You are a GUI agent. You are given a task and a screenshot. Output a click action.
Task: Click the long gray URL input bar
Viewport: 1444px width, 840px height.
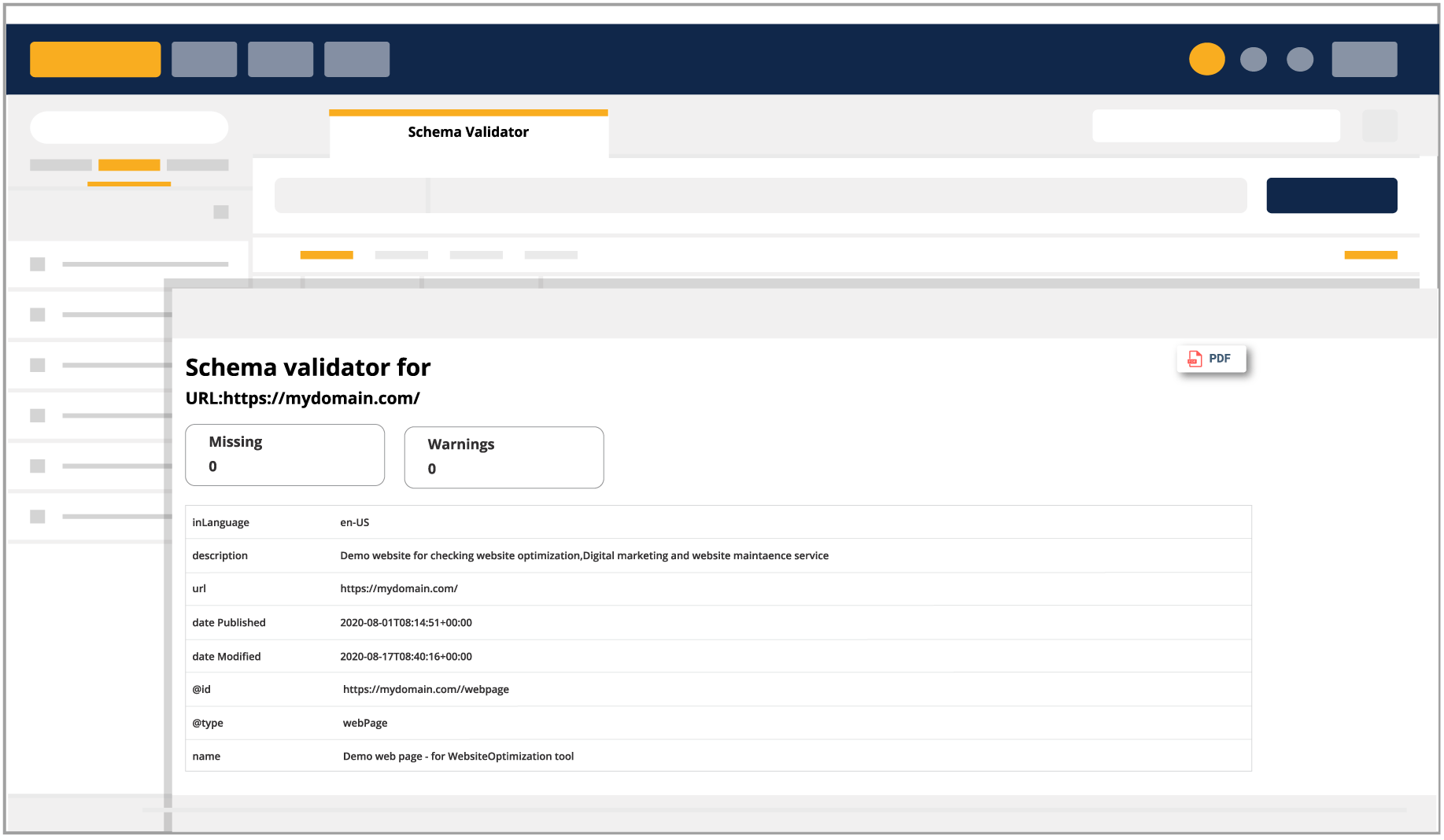pos(760,195)
